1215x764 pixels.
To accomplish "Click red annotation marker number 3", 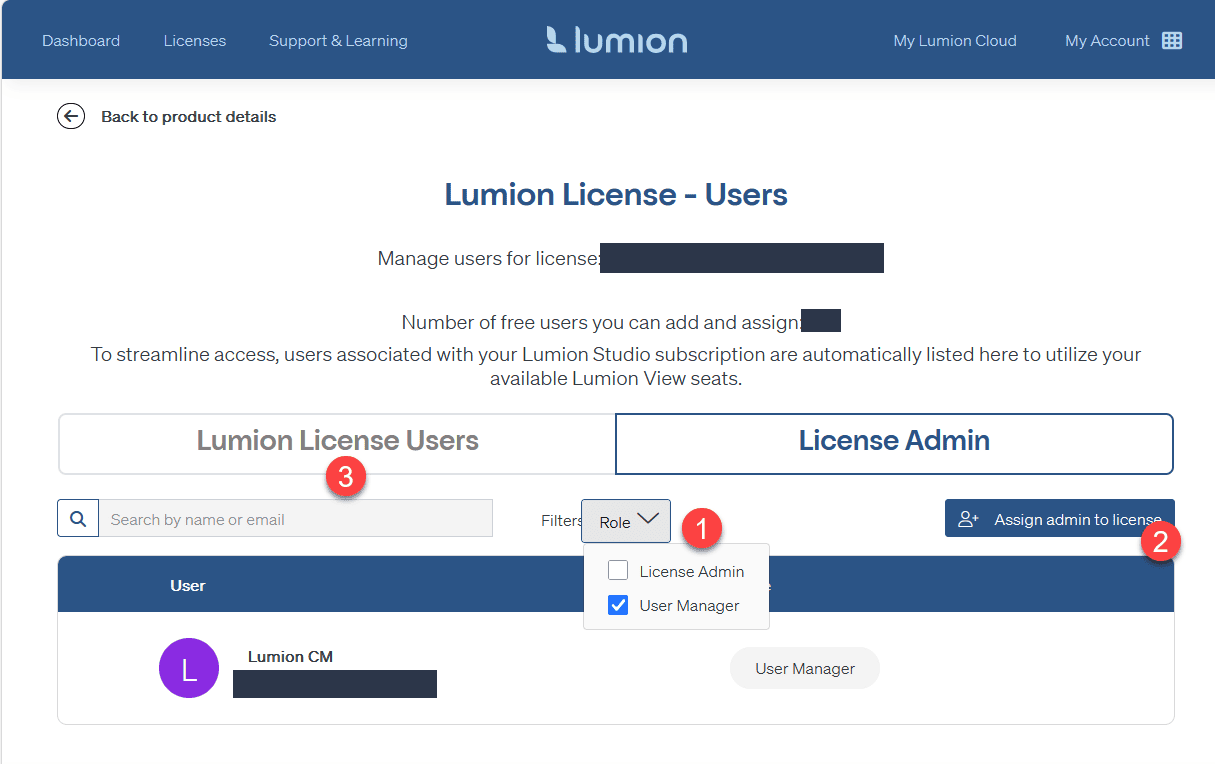I will coord(345,478).
